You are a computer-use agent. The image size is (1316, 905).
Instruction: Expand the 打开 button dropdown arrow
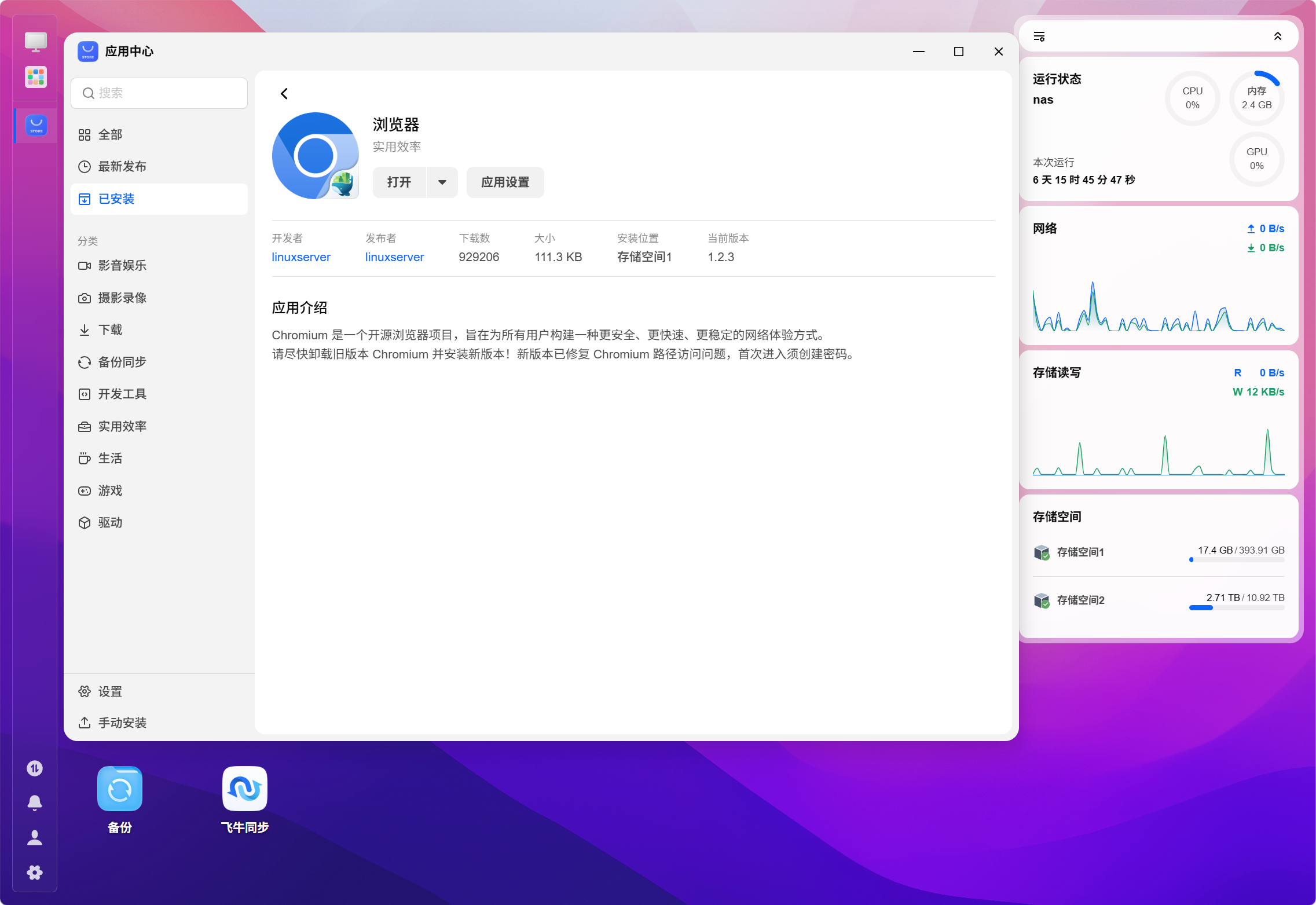point(442,182)
